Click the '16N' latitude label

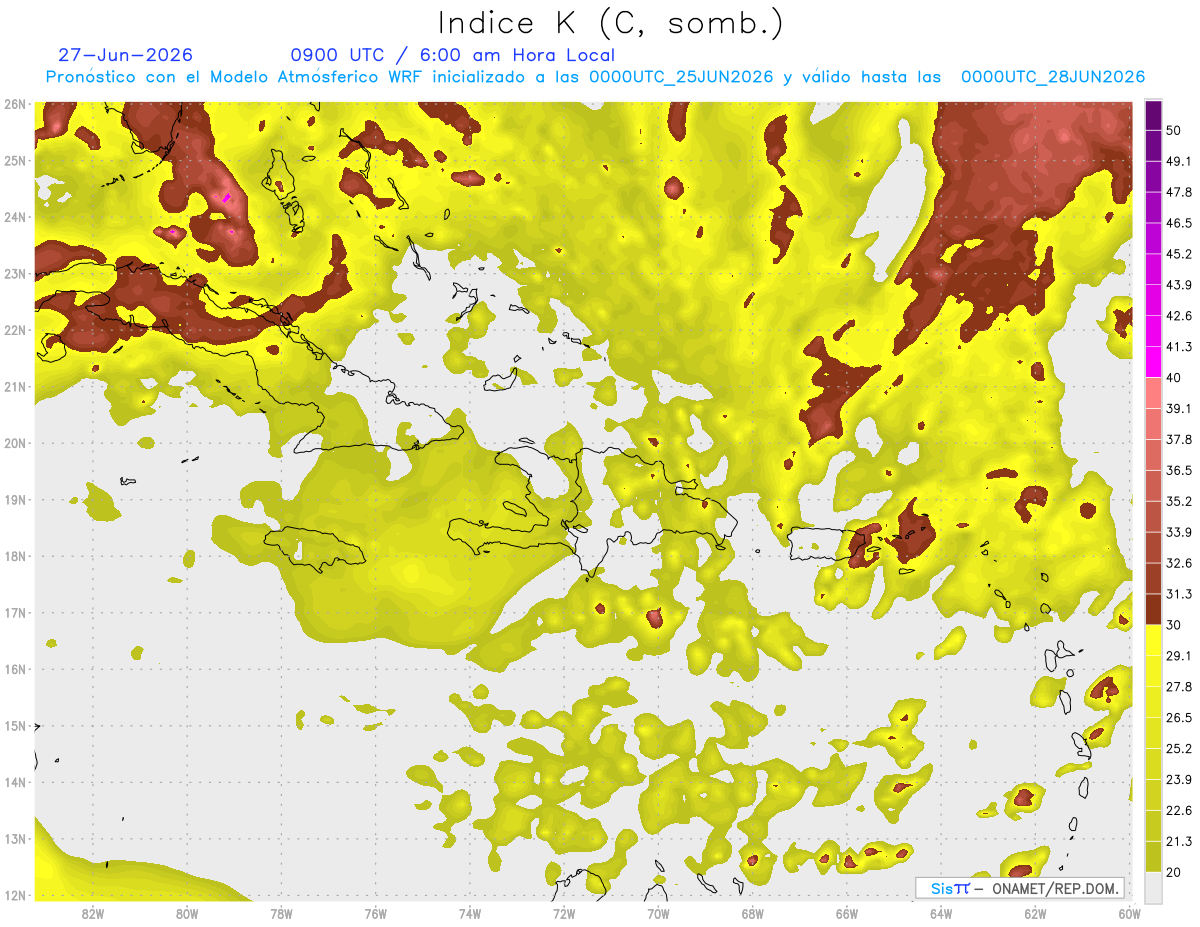click(x=15, y=669)
